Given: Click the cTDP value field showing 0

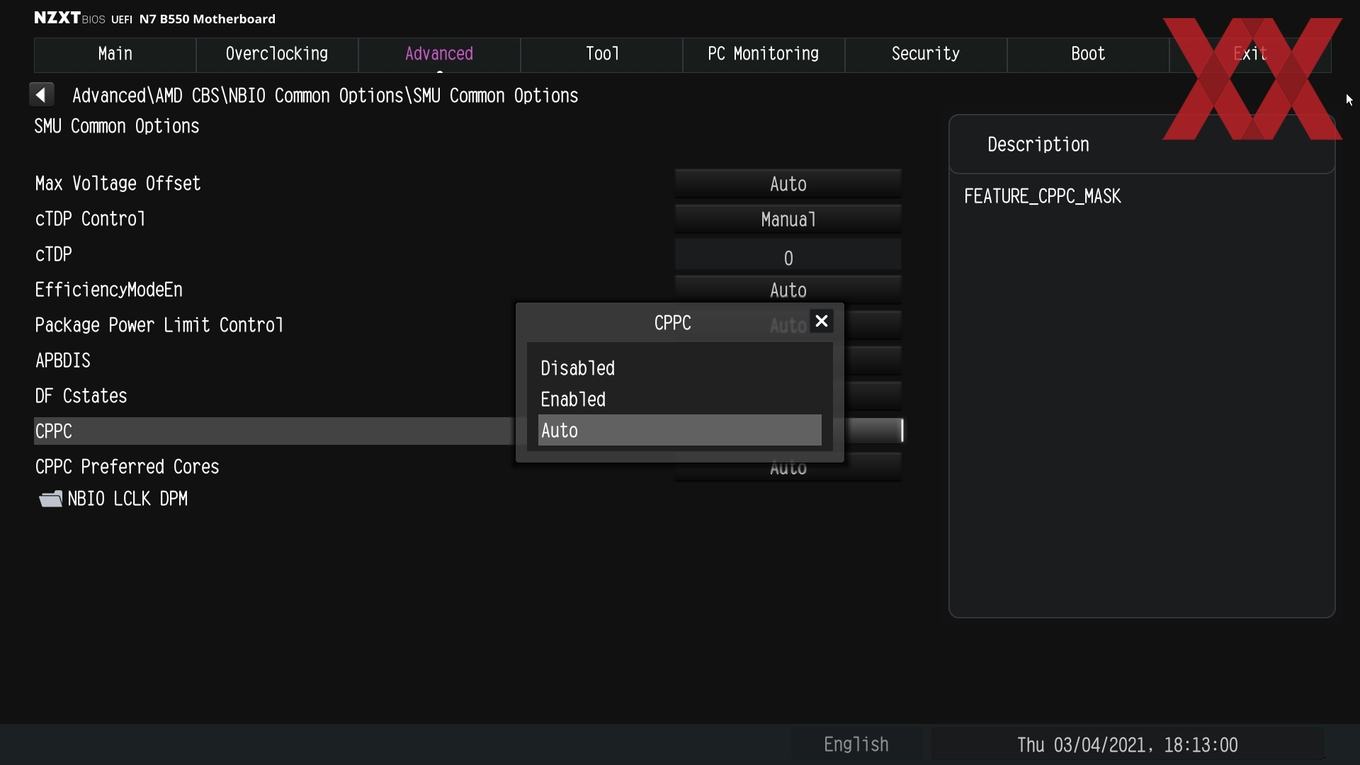Looking at the screenshot, I should click(x=788, y=255).
